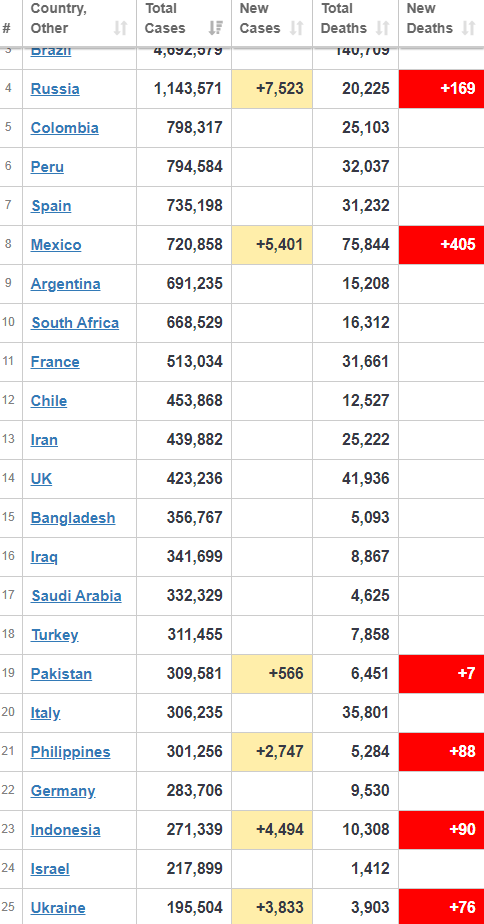Open the Bangladesh country link

[x=73, y=518]
